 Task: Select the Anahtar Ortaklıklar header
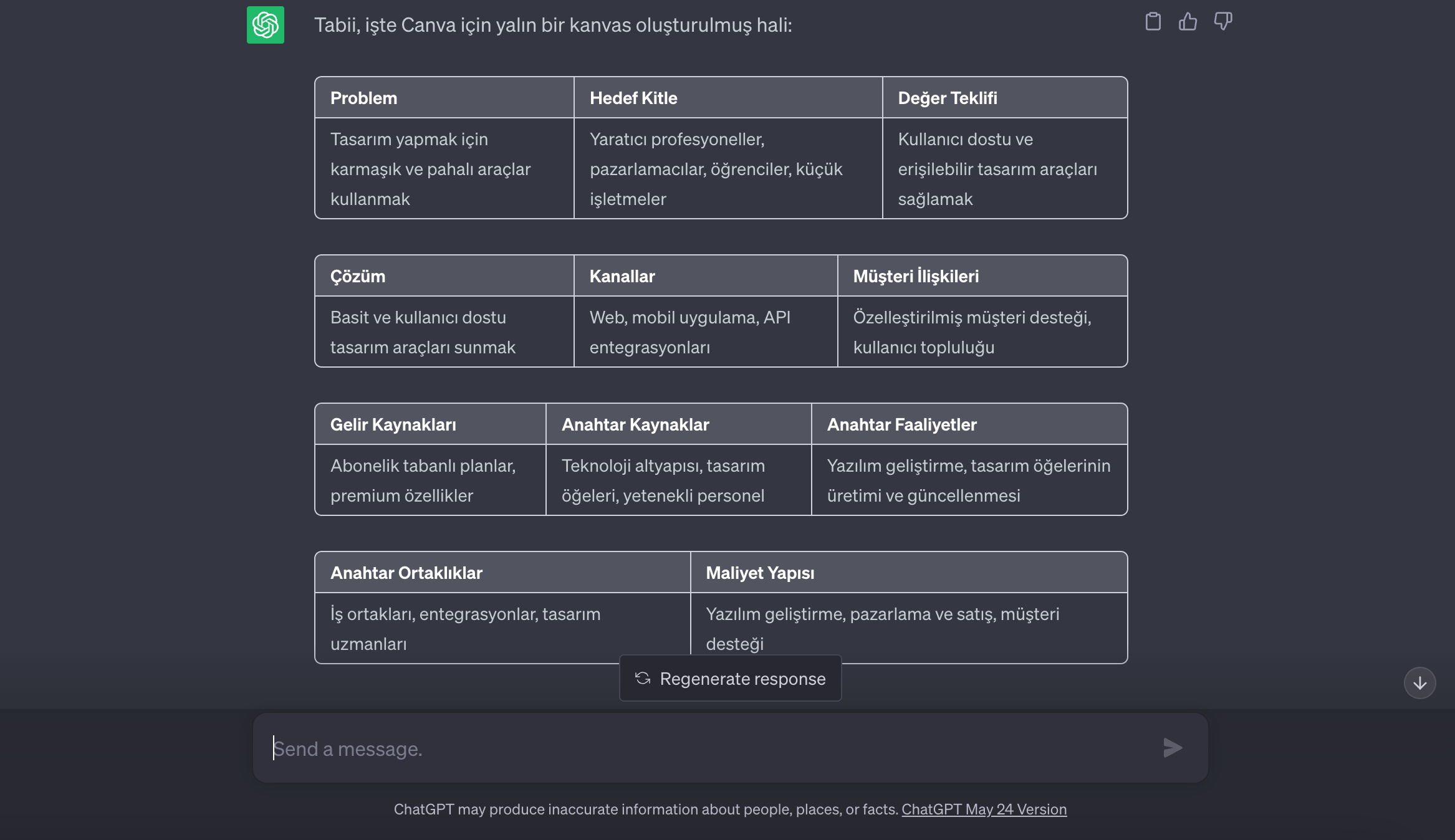point(406,573)
